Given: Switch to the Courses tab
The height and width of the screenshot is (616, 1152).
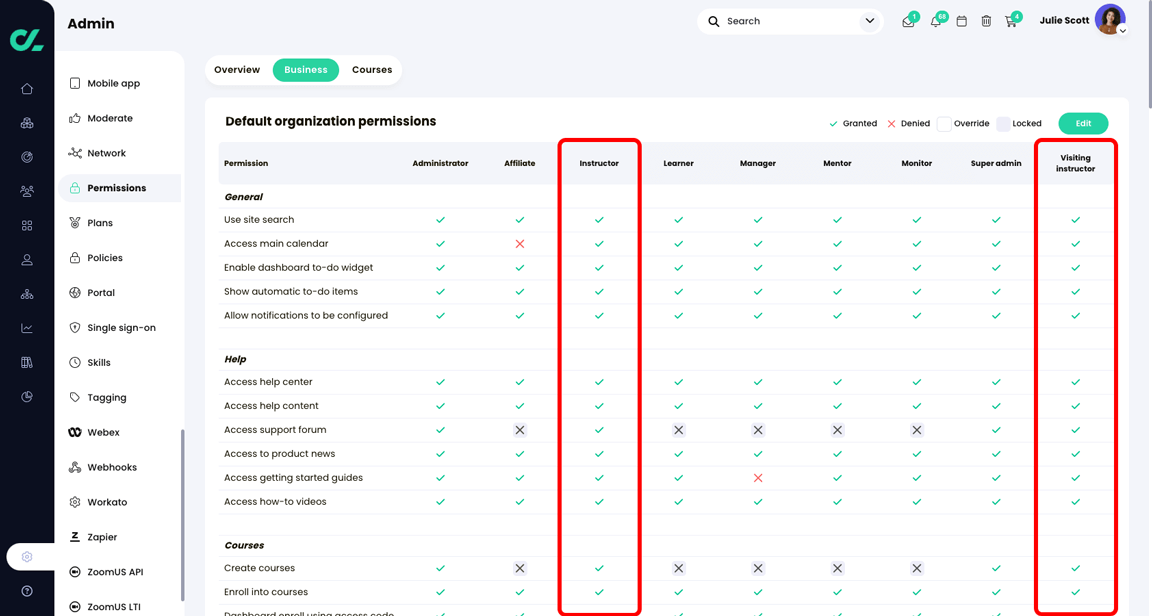Looking at the screenshot, I should tap(371, 69).
